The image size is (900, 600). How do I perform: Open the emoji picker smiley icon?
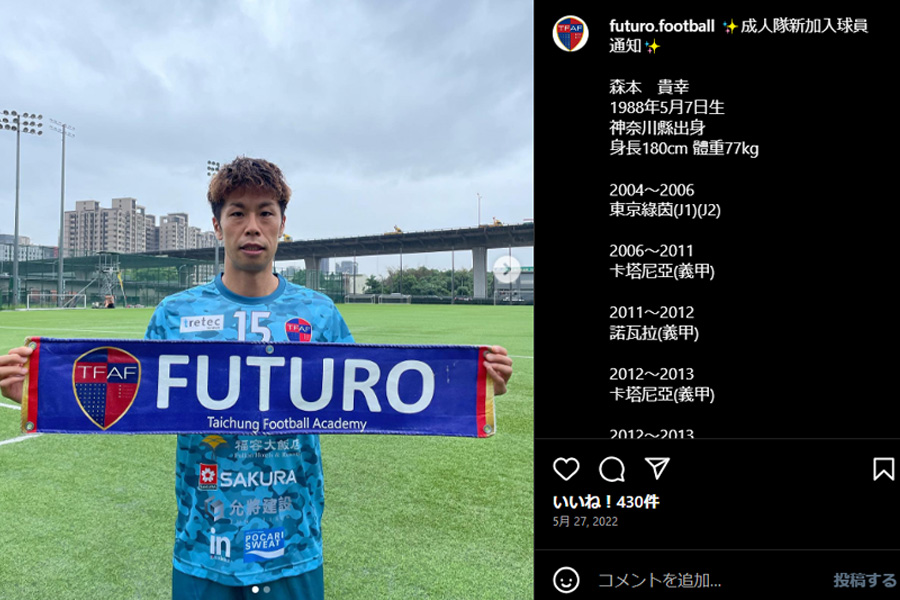tap(566, 580)
